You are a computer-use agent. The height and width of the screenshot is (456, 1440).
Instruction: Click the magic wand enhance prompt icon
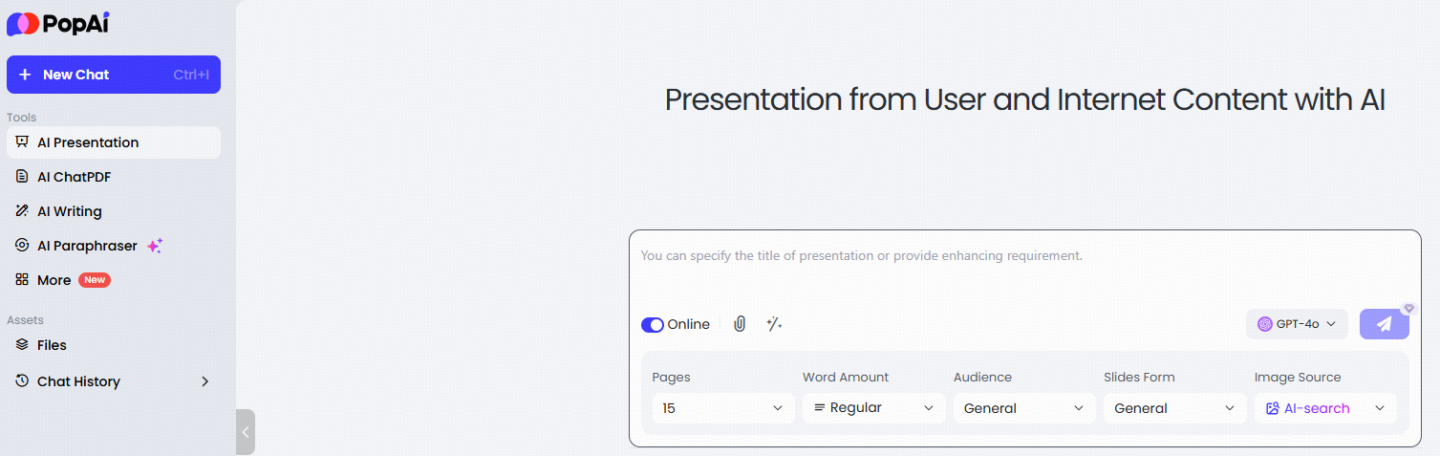tap(774, 324)
